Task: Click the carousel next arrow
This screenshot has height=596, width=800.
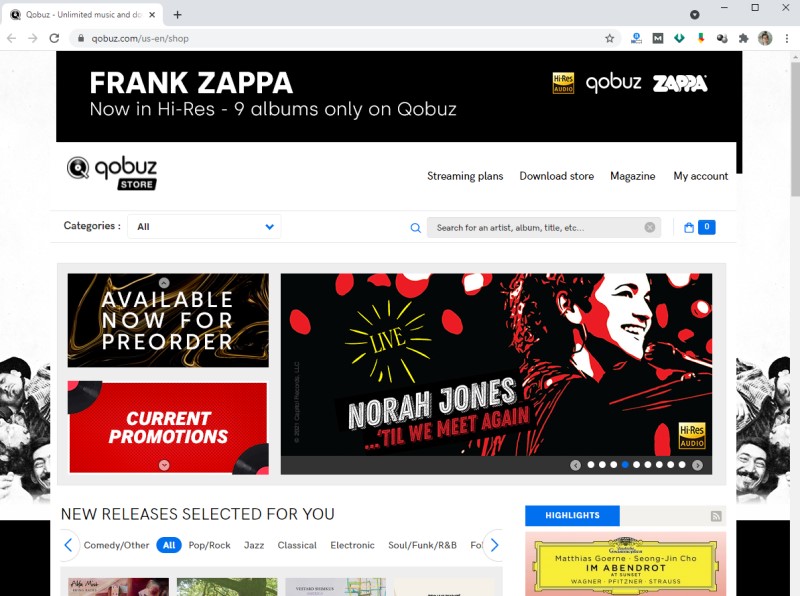Action: click(697, 465)
